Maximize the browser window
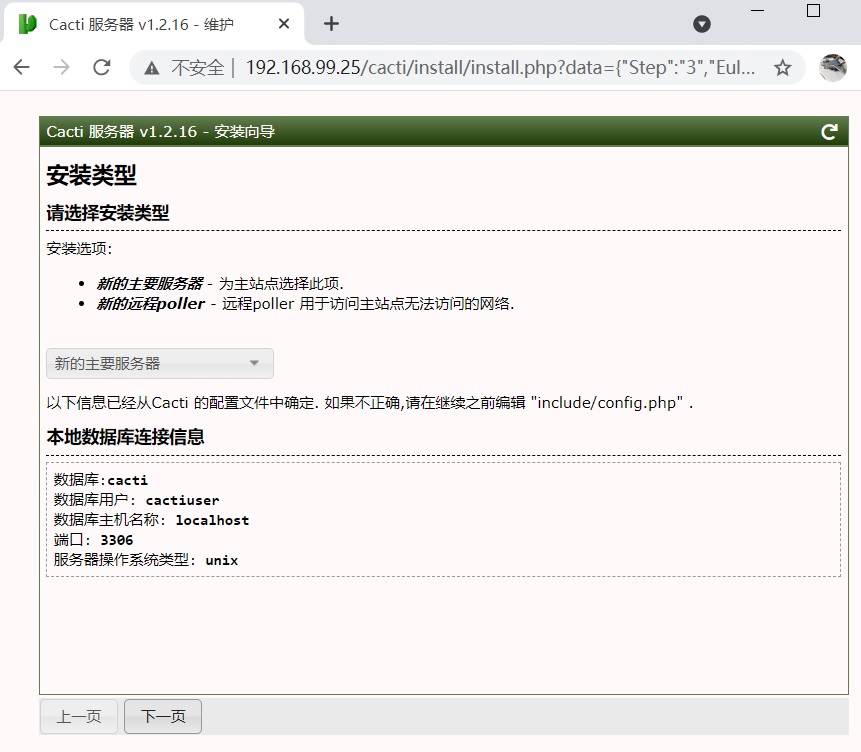 tap(813, 10)
